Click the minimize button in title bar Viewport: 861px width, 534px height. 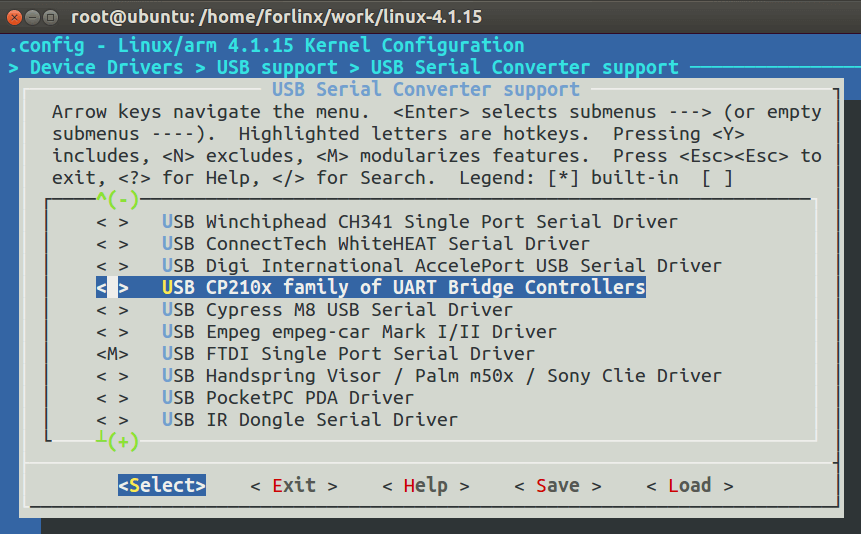click(x=32, y=17)
